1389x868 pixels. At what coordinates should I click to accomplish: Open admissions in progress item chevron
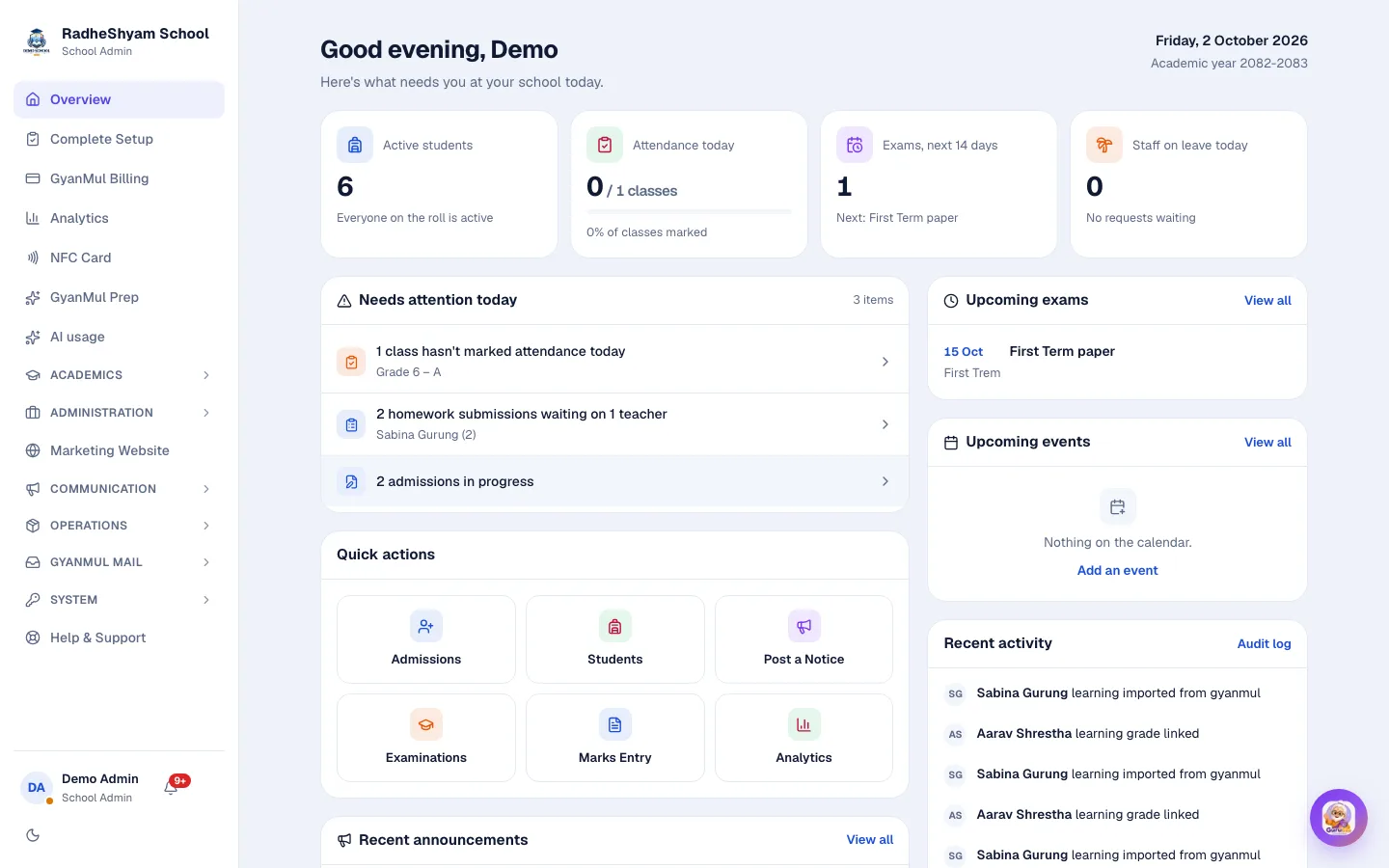click(885, 481)
